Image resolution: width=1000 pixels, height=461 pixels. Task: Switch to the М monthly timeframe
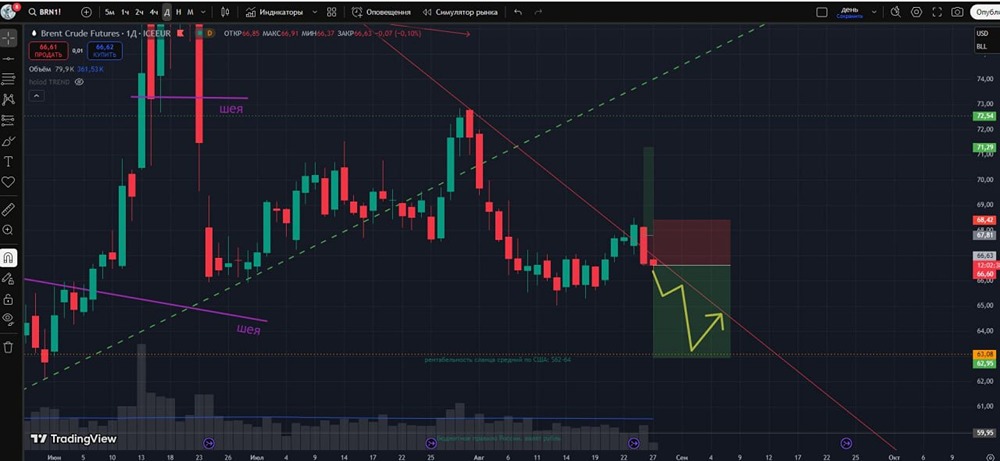[190, 12]
